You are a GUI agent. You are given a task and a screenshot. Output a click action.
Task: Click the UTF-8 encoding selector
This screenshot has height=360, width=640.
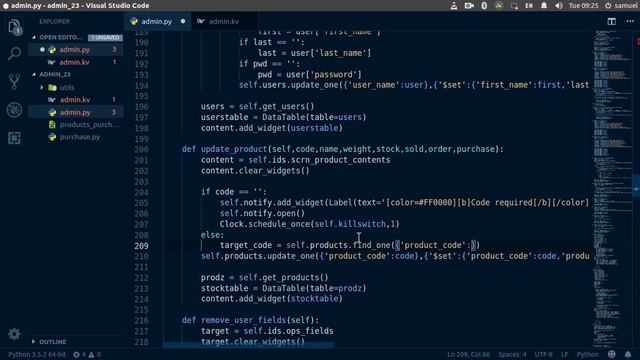click(x=543, y=354)
